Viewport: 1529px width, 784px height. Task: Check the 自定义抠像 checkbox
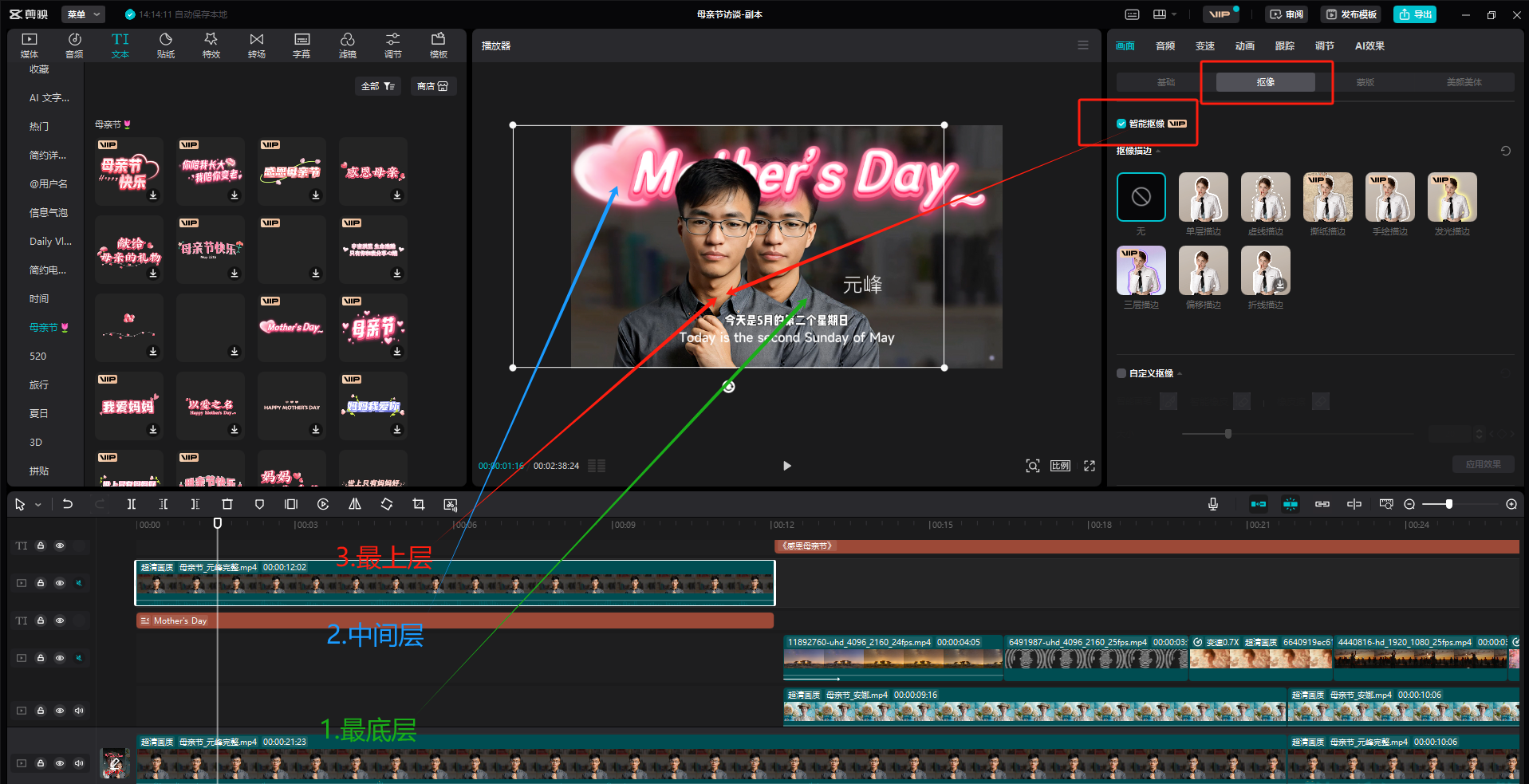(1121, 373)
